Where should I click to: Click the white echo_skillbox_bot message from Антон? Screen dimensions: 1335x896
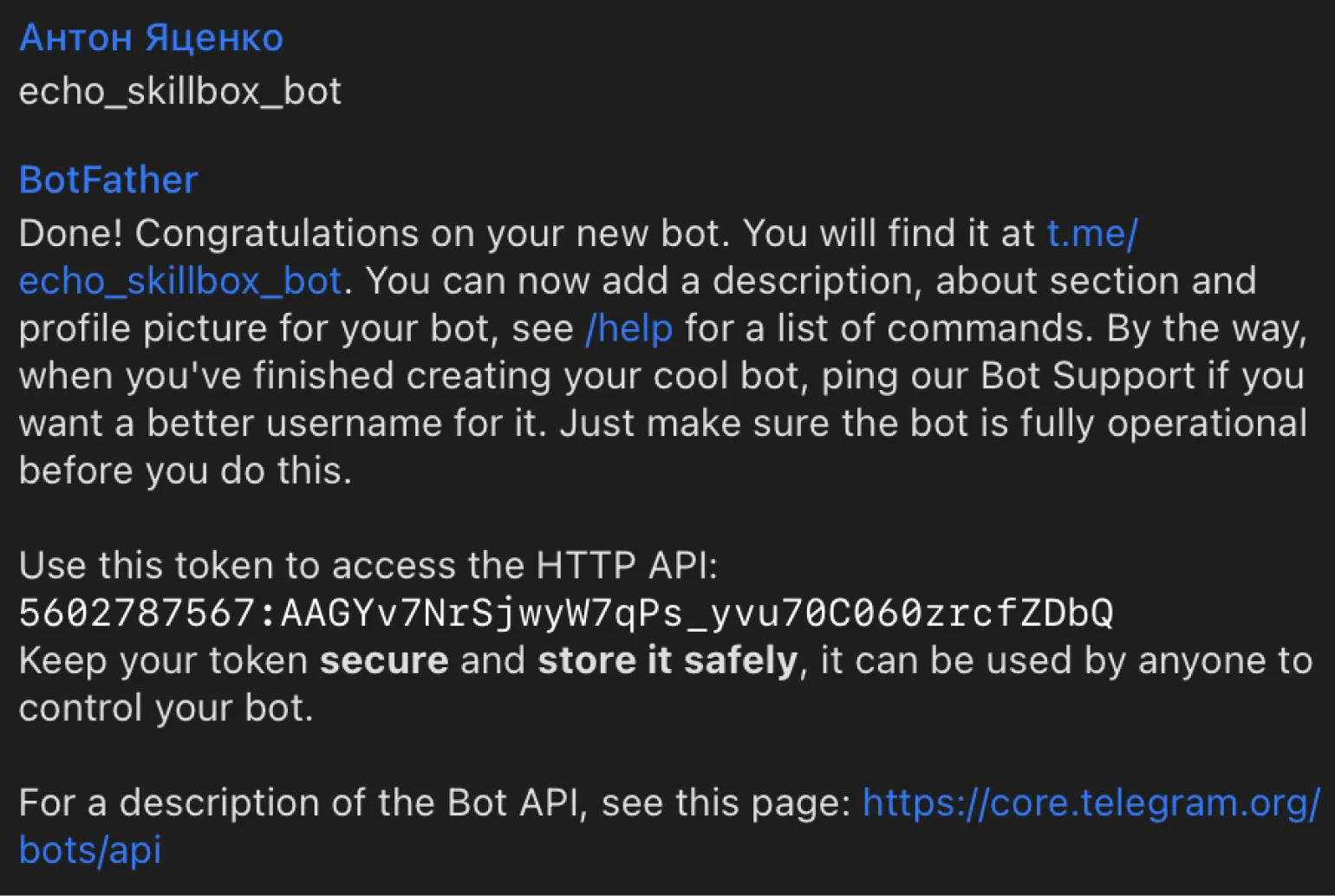180,92
